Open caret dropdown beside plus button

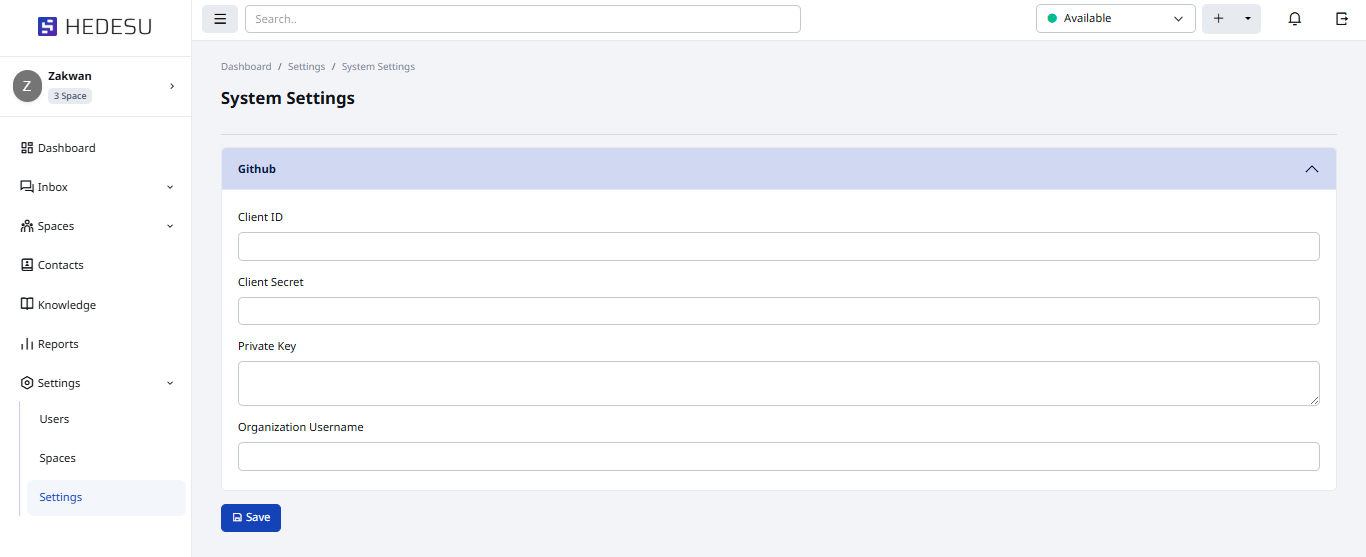pyautogui.click(x=1247, y=19)
